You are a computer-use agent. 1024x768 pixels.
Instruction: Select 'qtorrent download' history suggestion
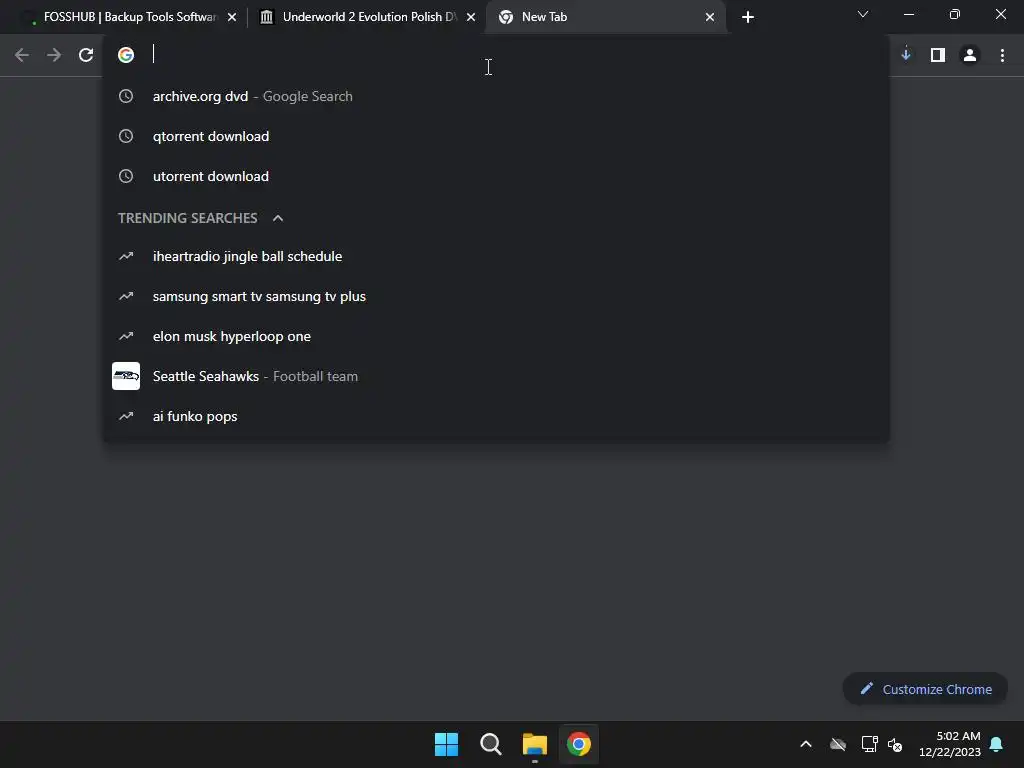click(x=496, y=136)
